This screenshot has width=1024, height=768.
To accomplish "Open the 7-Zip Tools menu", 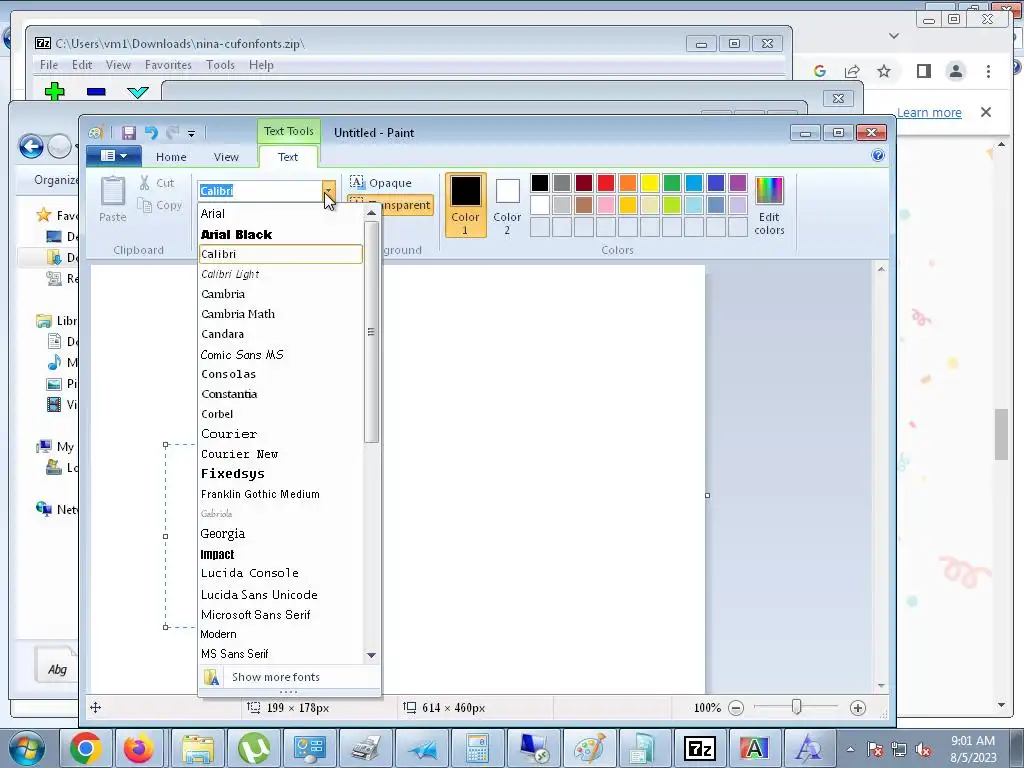I will [x=220, y=65].
